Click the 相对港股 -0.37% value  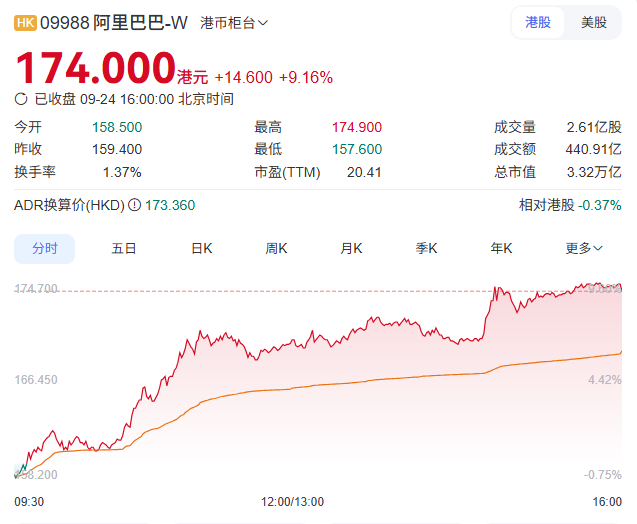point(570,205)
